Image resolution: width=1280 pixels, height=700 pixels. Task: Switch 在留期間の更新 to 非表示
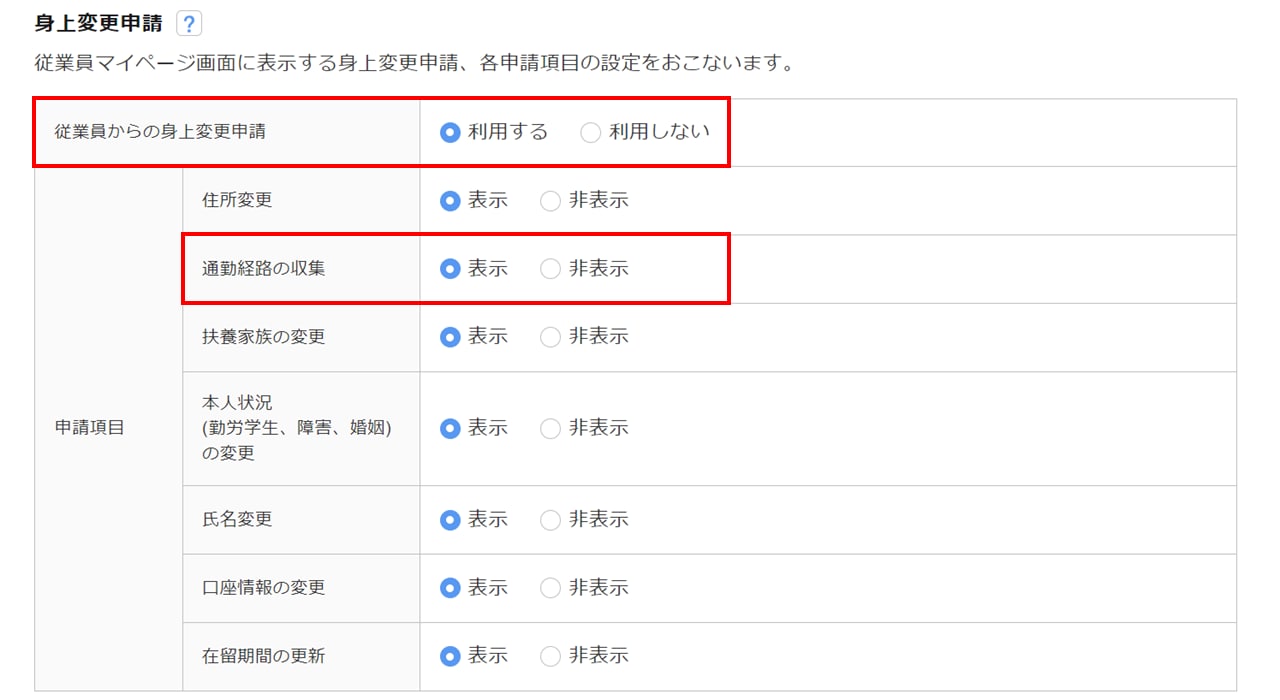(551, 656)
